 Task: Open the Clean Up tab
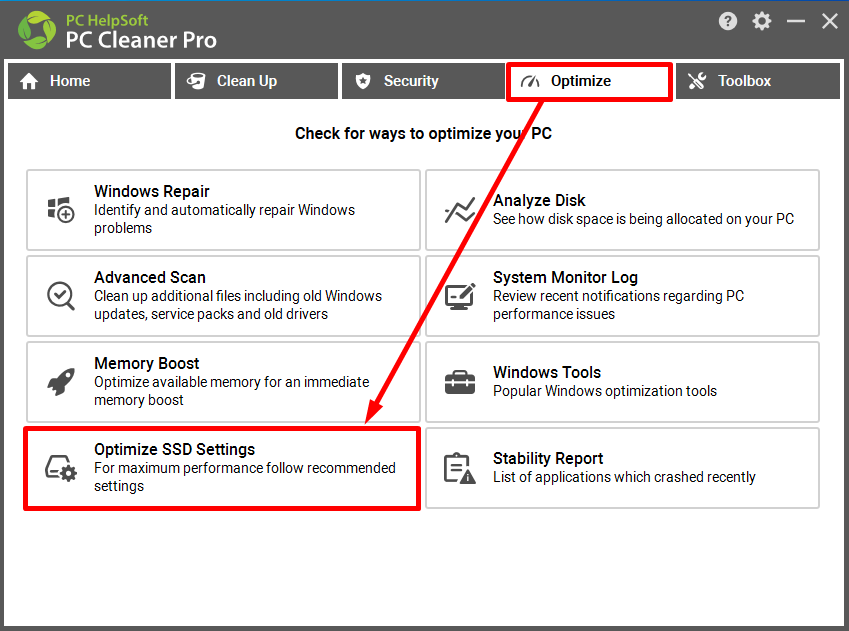tap(256, 81)
